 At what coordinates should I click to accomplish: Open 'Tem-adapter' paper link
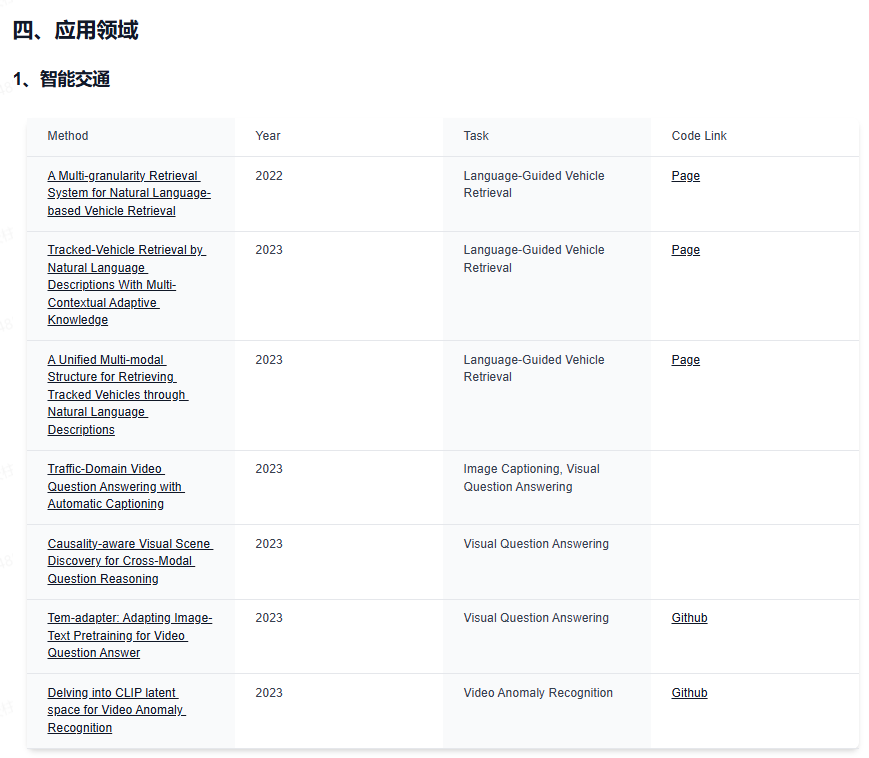tap(130, 636)
